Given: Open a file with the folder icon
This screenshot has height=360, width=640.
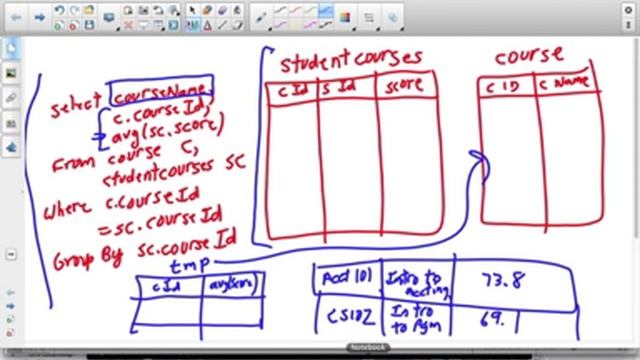Looking at the screenshot, I should click(89, 10).
